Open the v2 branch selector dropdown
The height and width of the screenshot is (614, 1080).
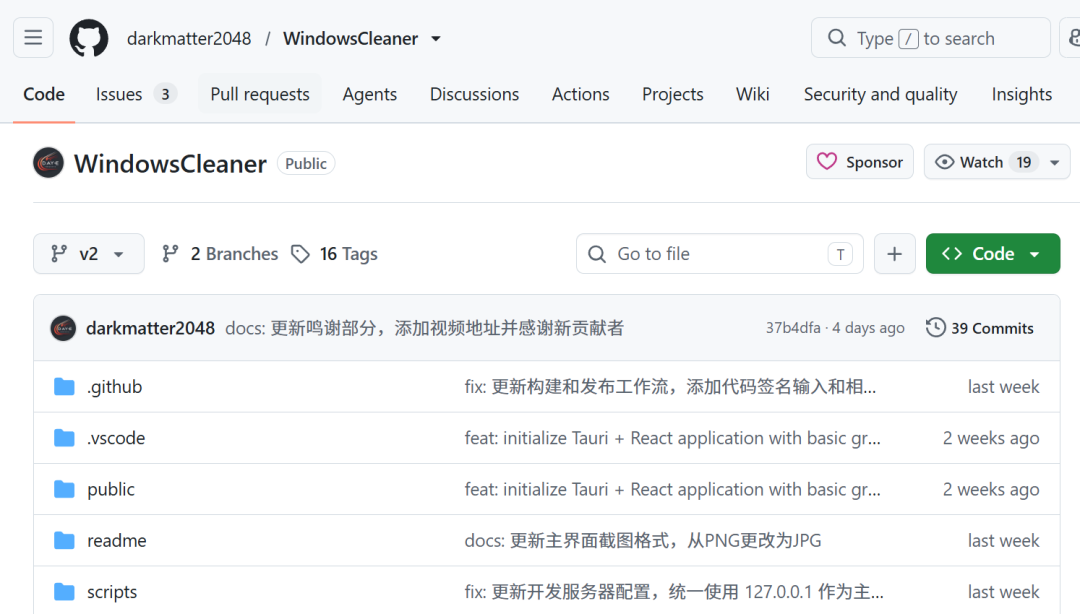(89, 254)
